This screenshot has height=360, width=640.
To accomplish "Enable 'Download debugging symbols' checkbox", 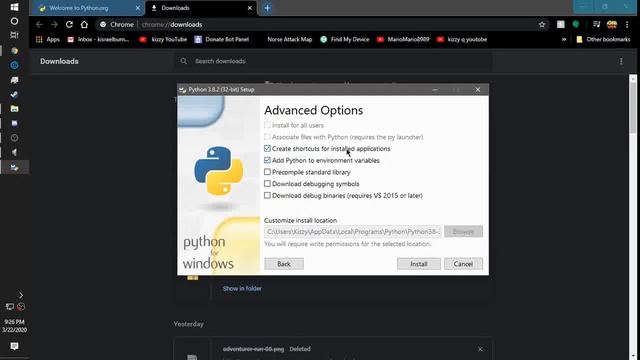I will coord(267,184).
